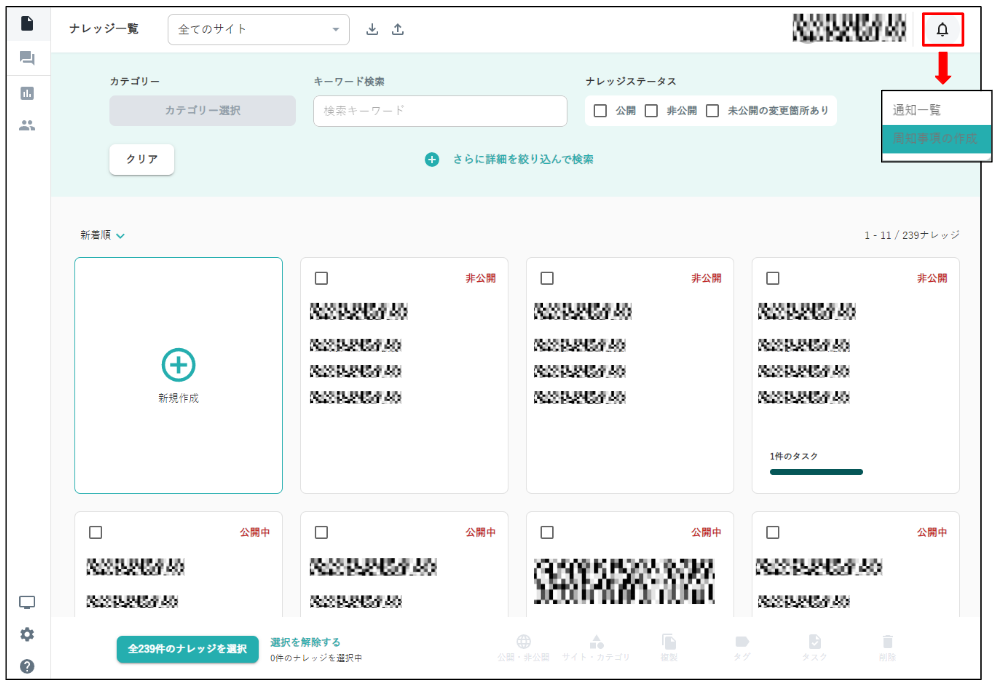Open the 全てのサイト dropdown
This screenshot has height=684, width=1001.
coord(259,30)
